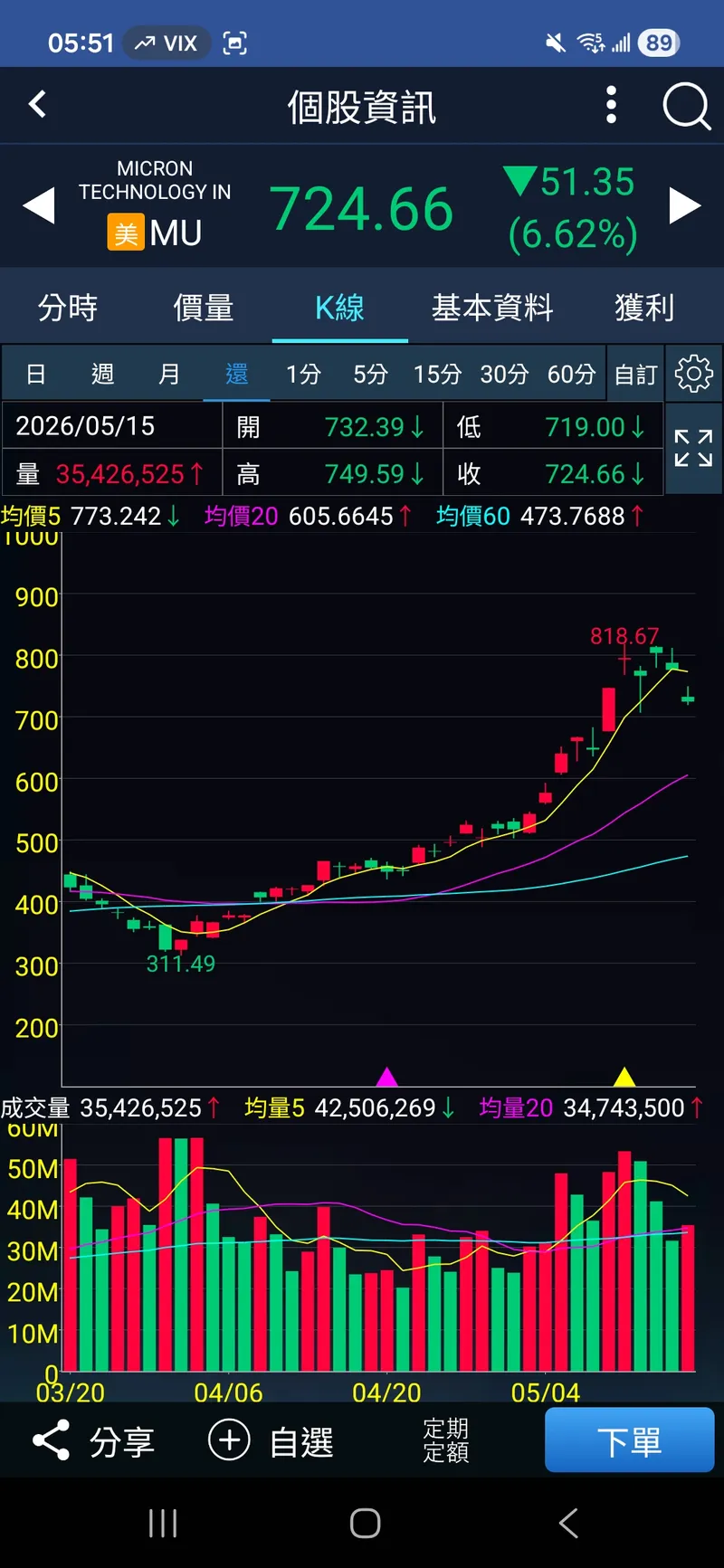Tap the 05/04 date axis label
This screenshot has height=1568, width=724.
[x=546, y=1392]
